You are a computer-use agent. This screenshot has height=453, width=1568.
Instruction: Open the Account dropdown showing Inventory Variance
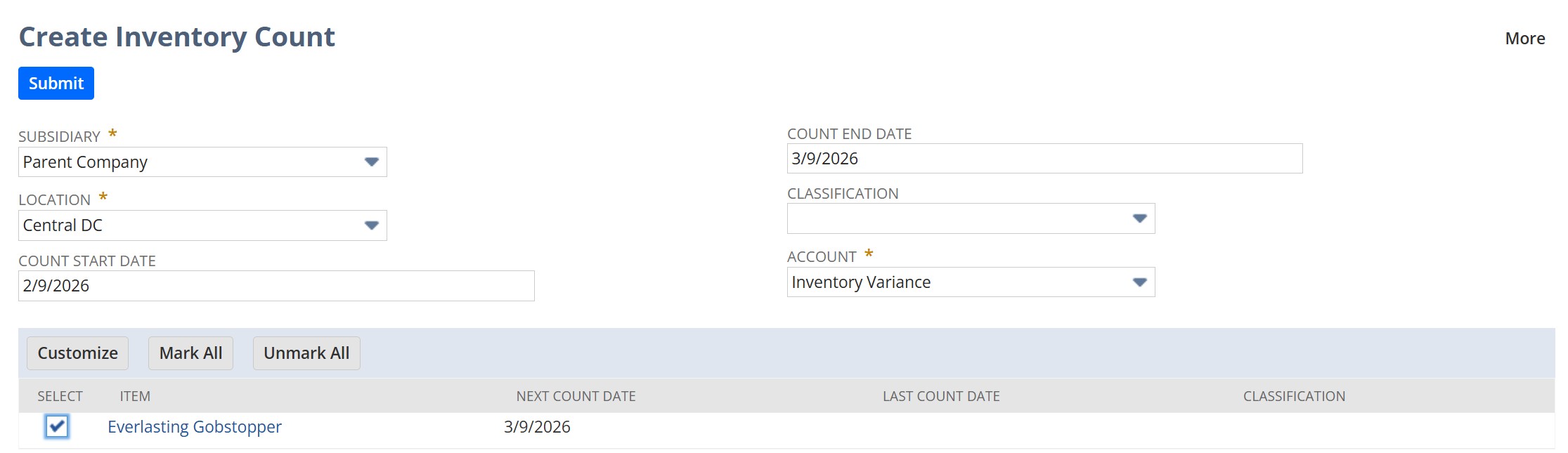pos(971,282)
